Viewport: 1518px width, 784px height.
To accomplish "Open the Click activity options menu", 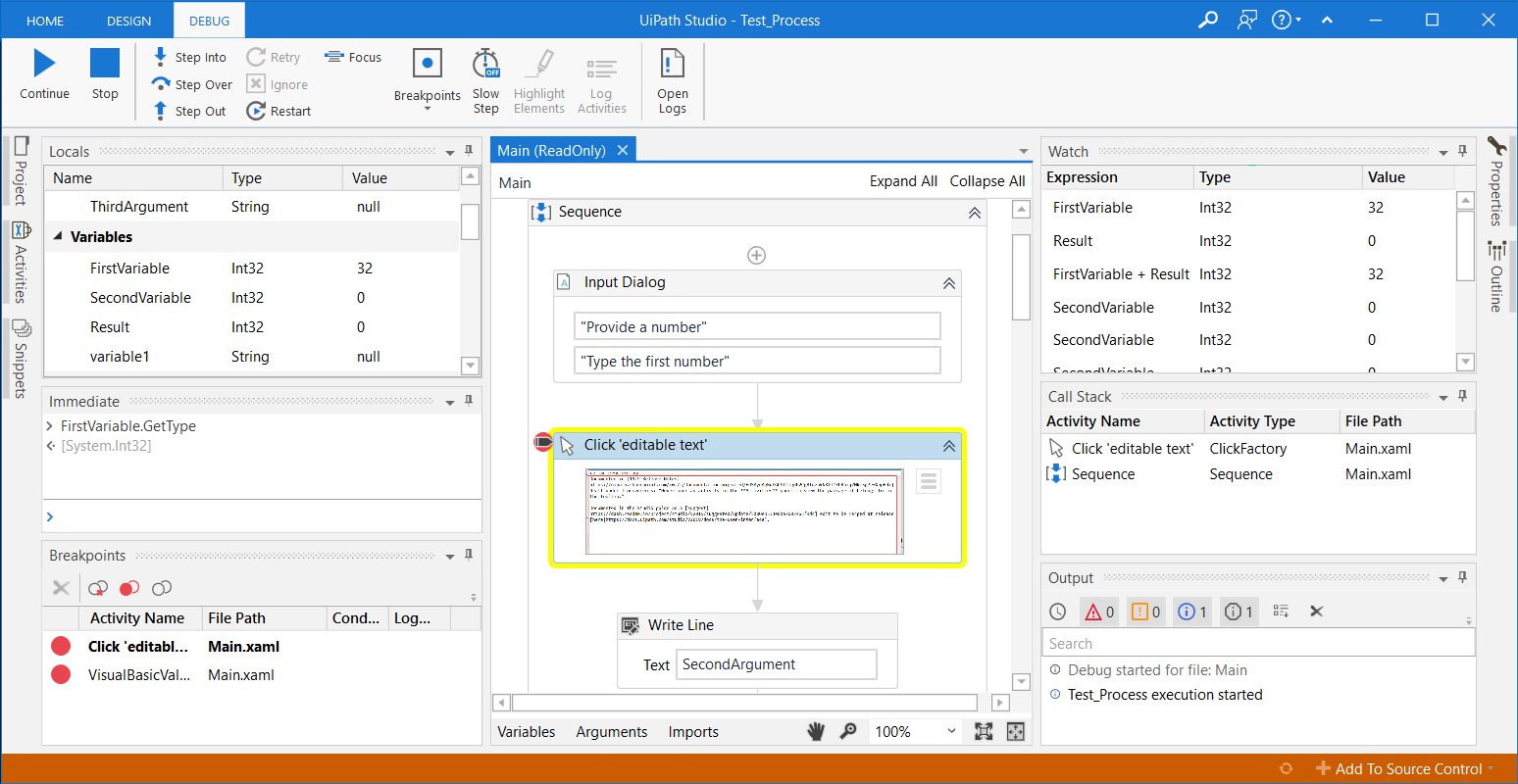I will (x=929, y=481).
